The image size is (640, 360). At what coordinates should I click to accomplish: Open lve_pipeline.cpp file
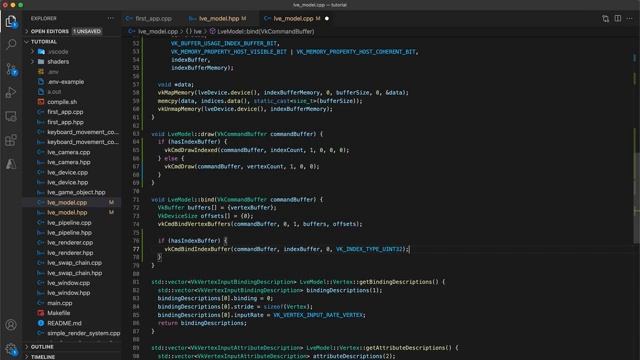coord(69,223)
